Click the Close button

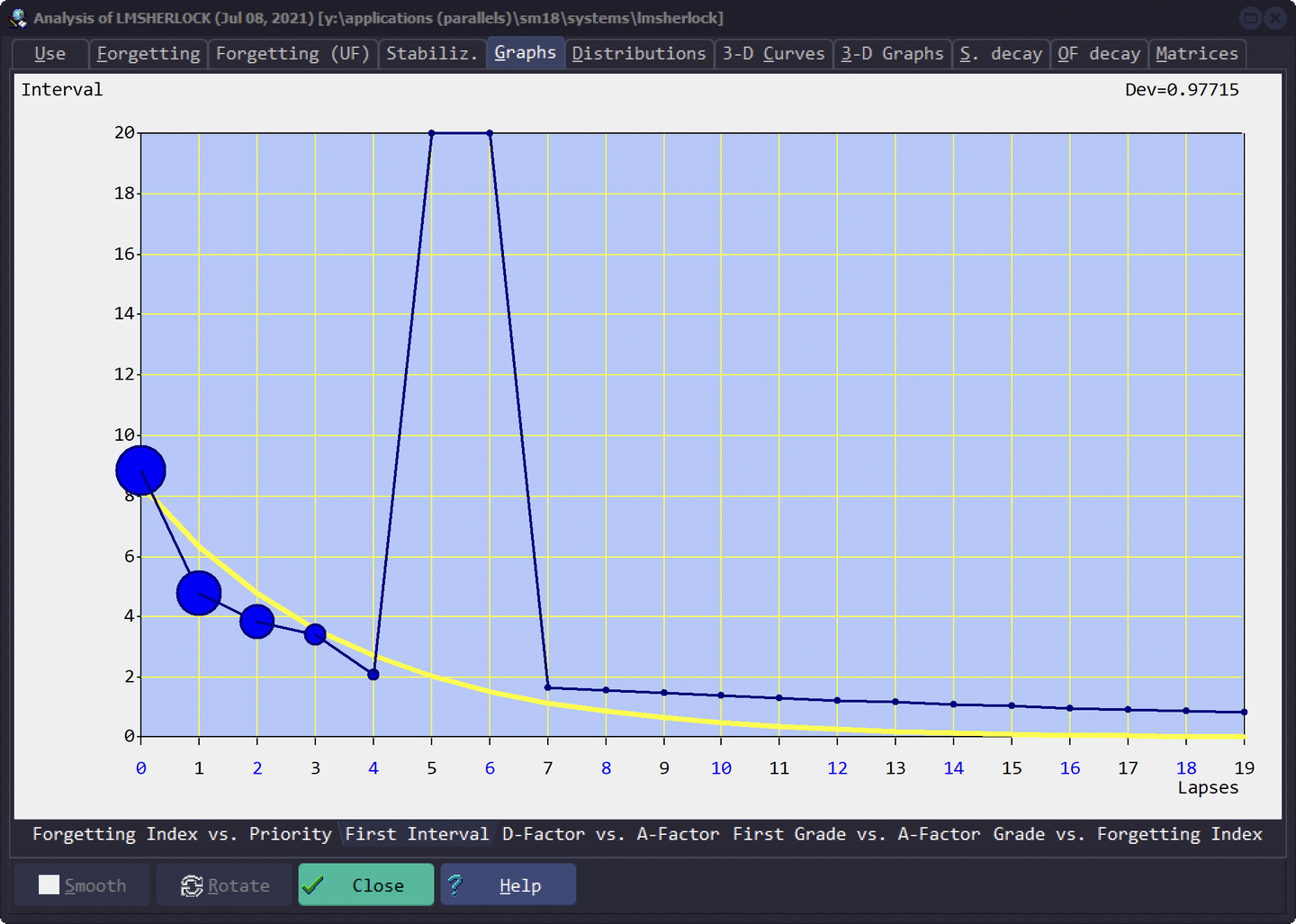click(366, 885)
